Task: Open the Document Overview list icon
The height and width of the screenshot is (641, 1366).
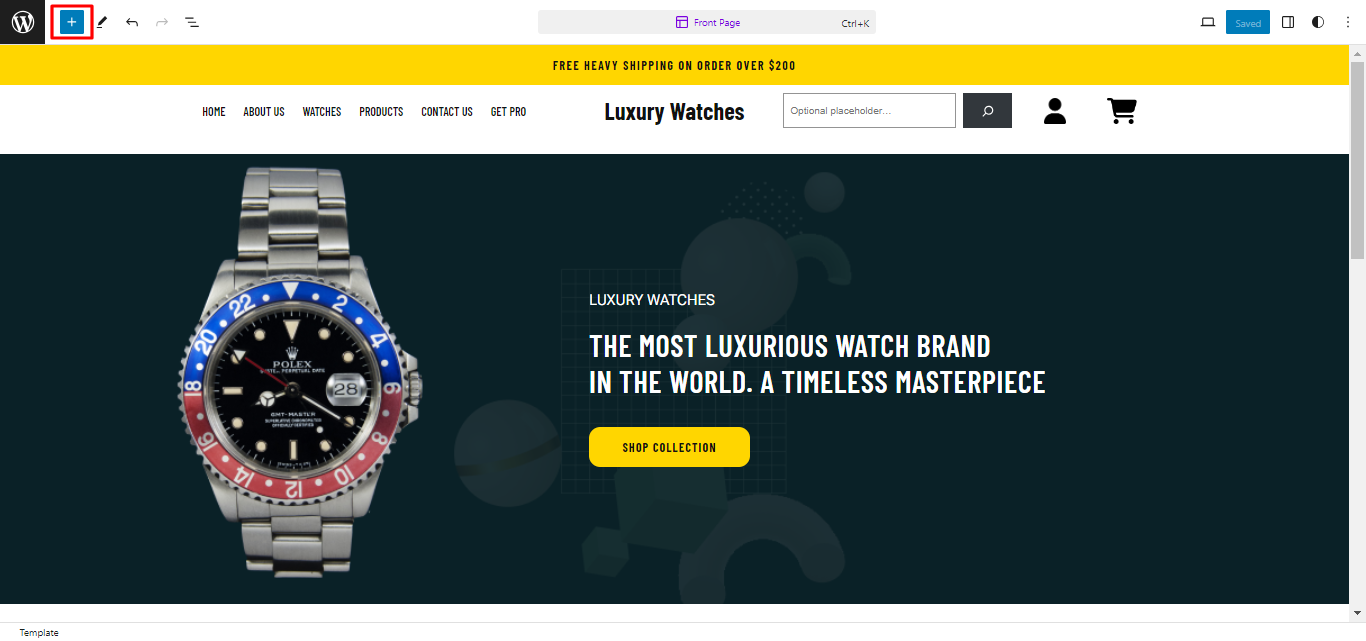Action: [192, 22]
